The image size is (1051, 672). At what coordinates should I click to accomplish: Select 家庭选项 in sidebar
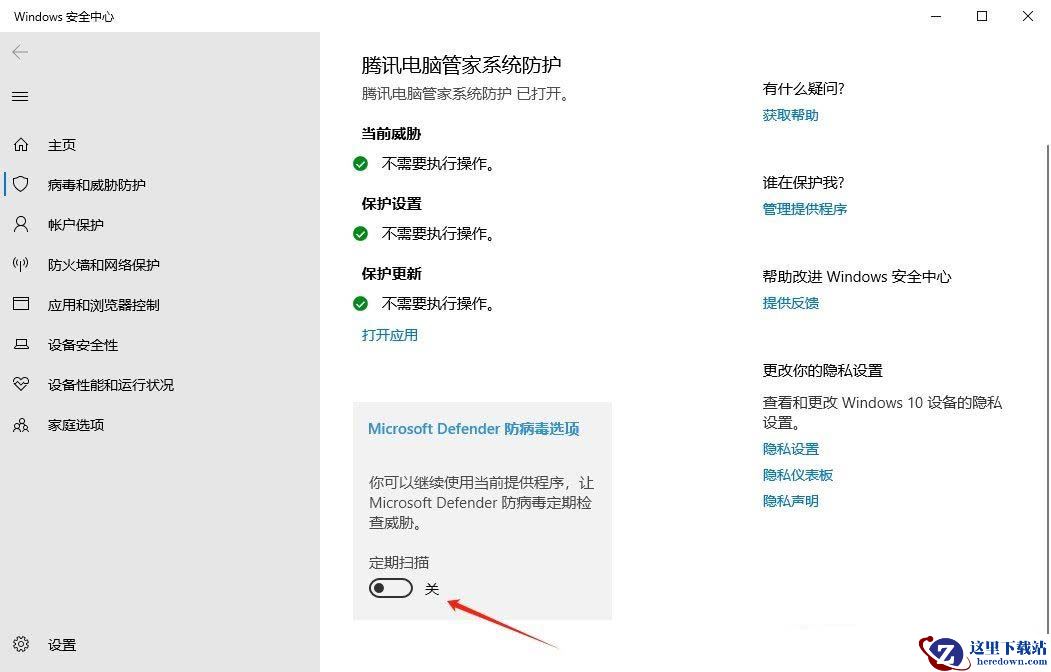76,425
